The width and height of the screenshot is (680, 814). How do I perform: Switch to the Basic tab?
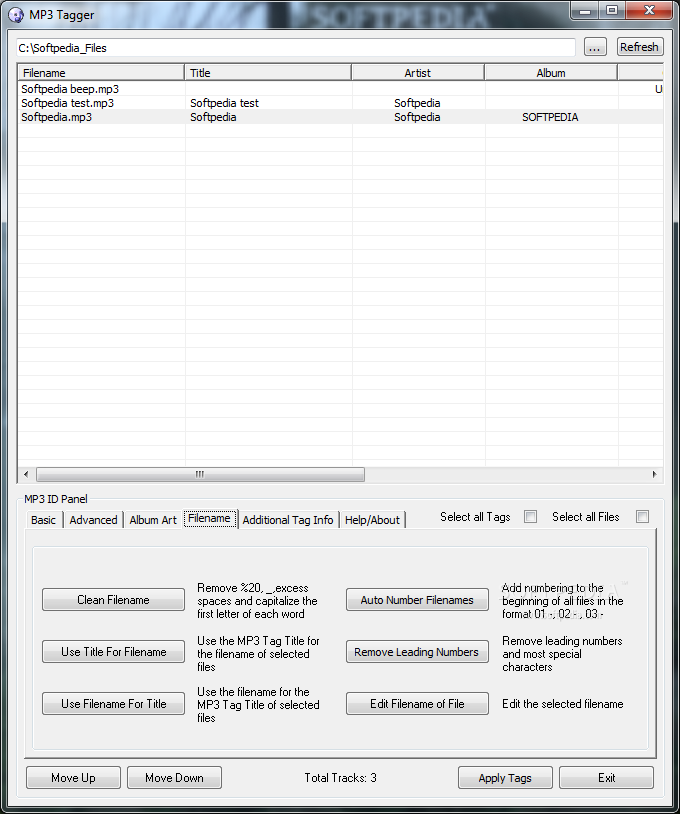[44, 520]
